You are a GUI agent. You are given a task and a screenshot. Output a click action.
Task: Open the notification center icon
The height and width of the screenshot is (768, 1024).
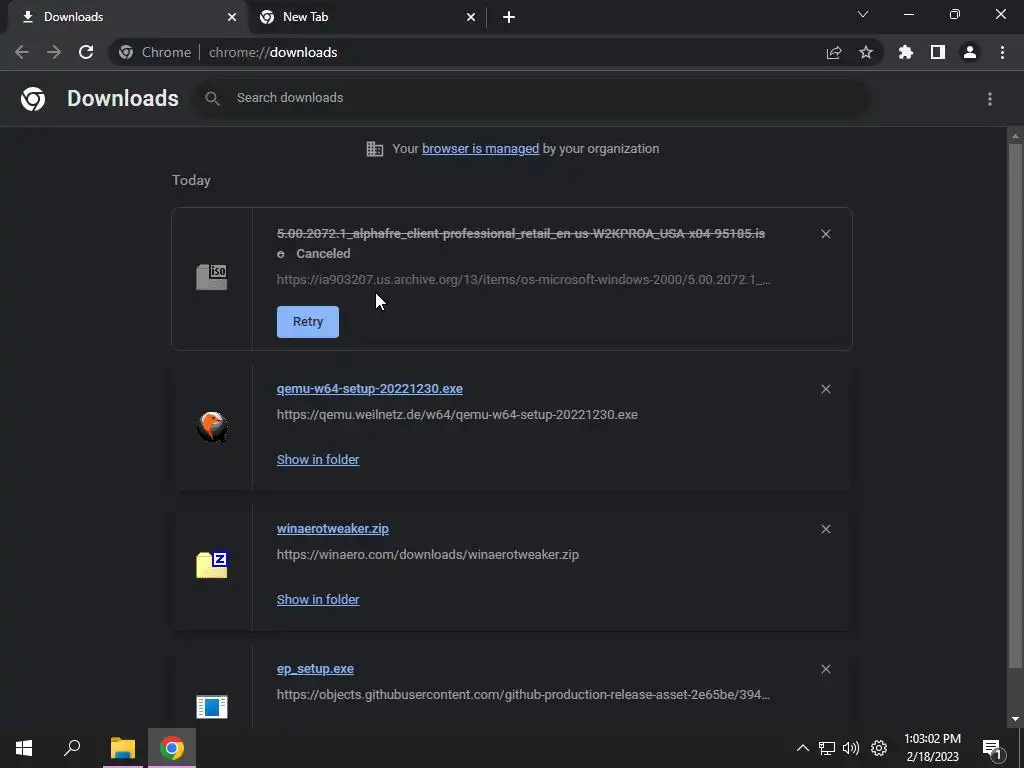click(x=993, y=748)
